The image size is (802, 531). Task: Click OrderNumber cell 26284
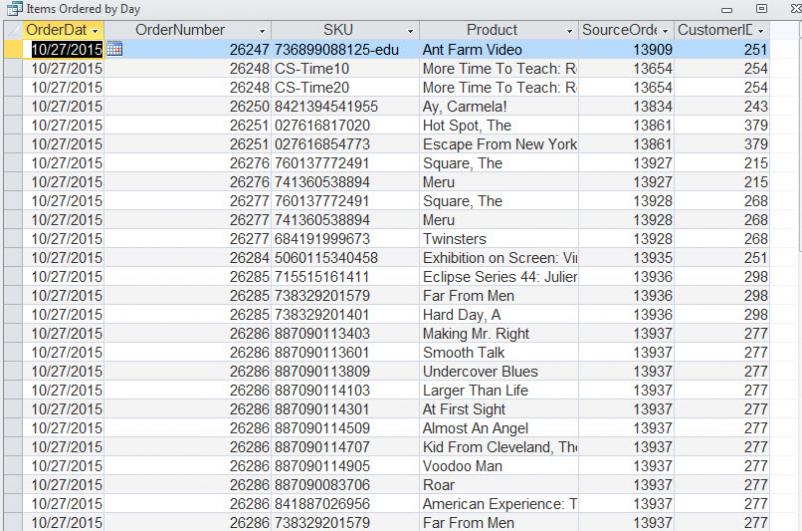pyautogui.click(x=188, y=258)
